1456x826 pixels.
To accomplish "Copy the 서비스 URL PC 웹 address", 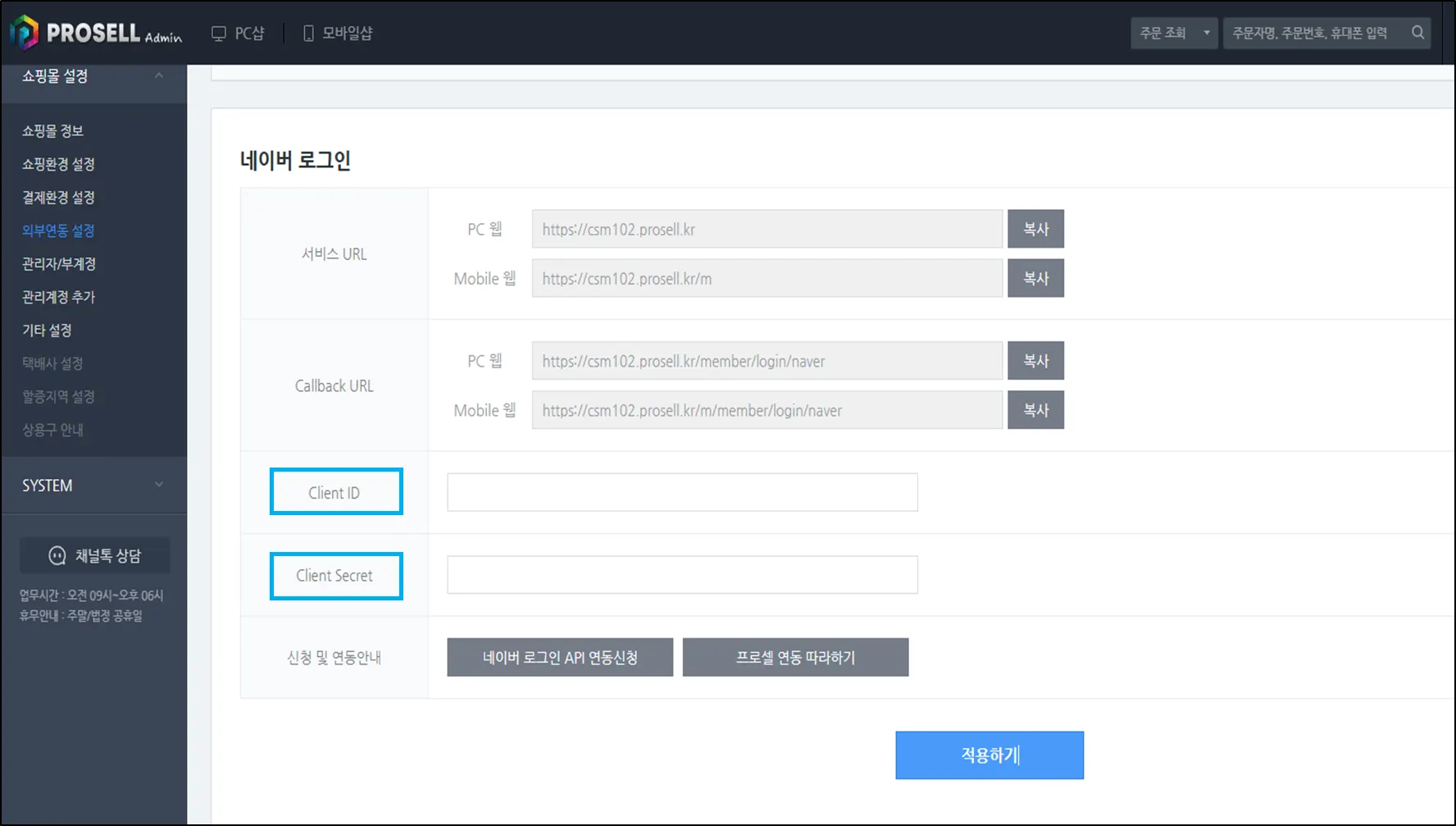I will (1035, 229).
